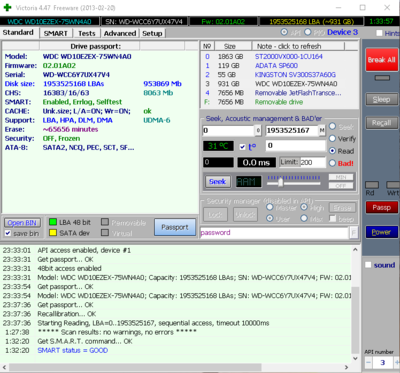
Task: Click the AAM display indicator
Action: (x=248, y=182)
